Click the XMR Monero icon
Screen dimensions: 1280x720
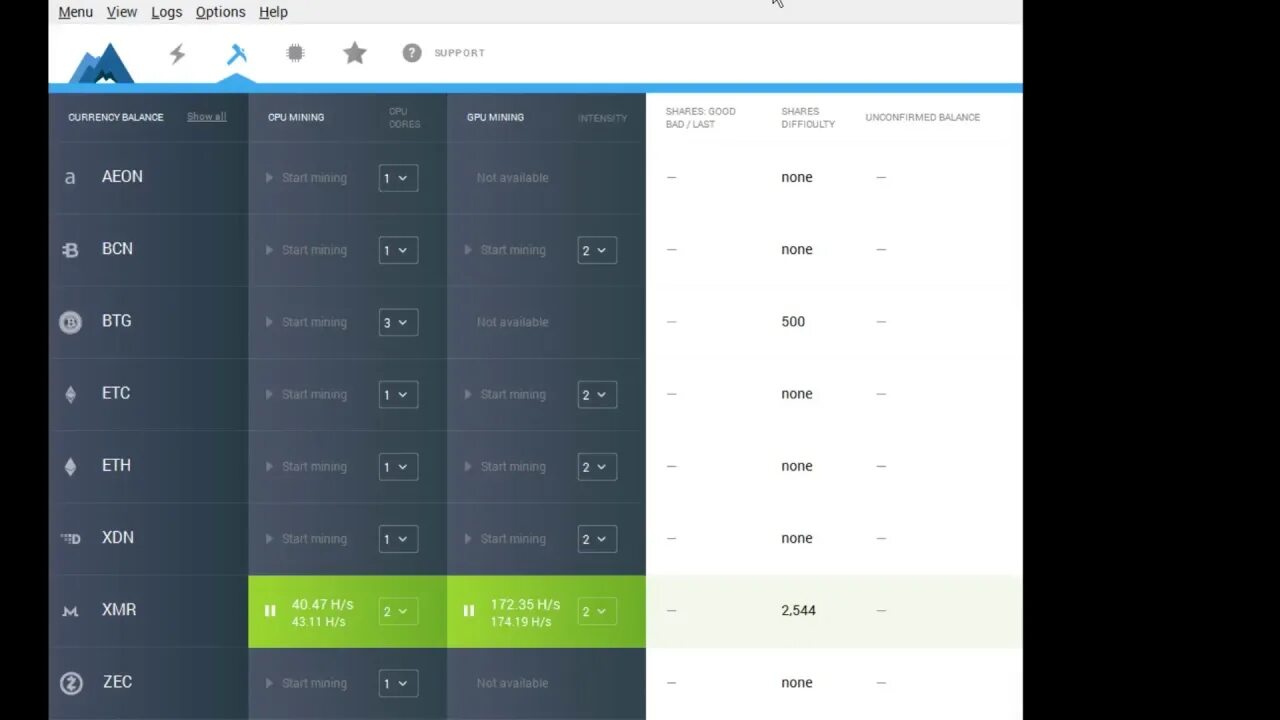(70, 611)
